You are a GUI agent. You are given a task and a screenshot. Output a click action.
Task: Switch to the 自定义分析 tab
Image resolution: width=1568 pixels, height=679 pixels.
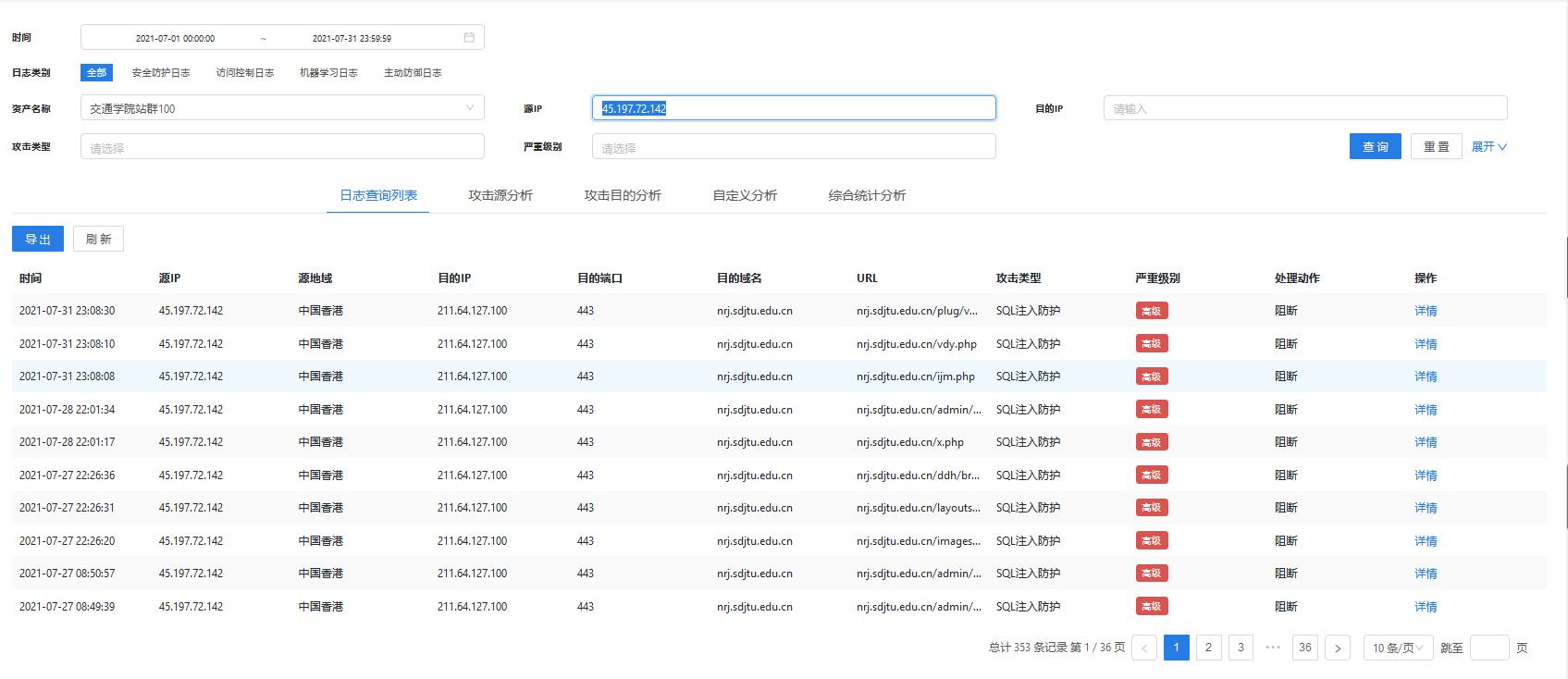(745, 195)
